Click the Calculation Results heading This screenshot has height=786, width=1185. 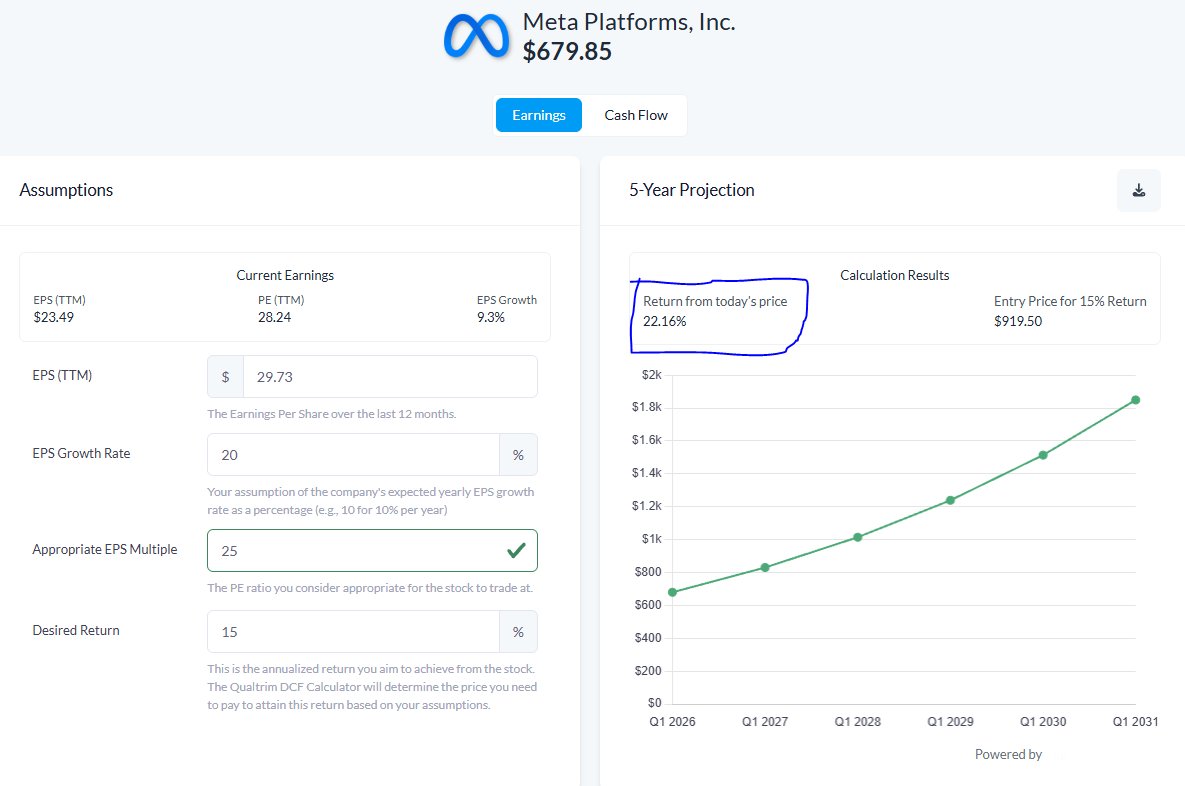pos(895,275)
